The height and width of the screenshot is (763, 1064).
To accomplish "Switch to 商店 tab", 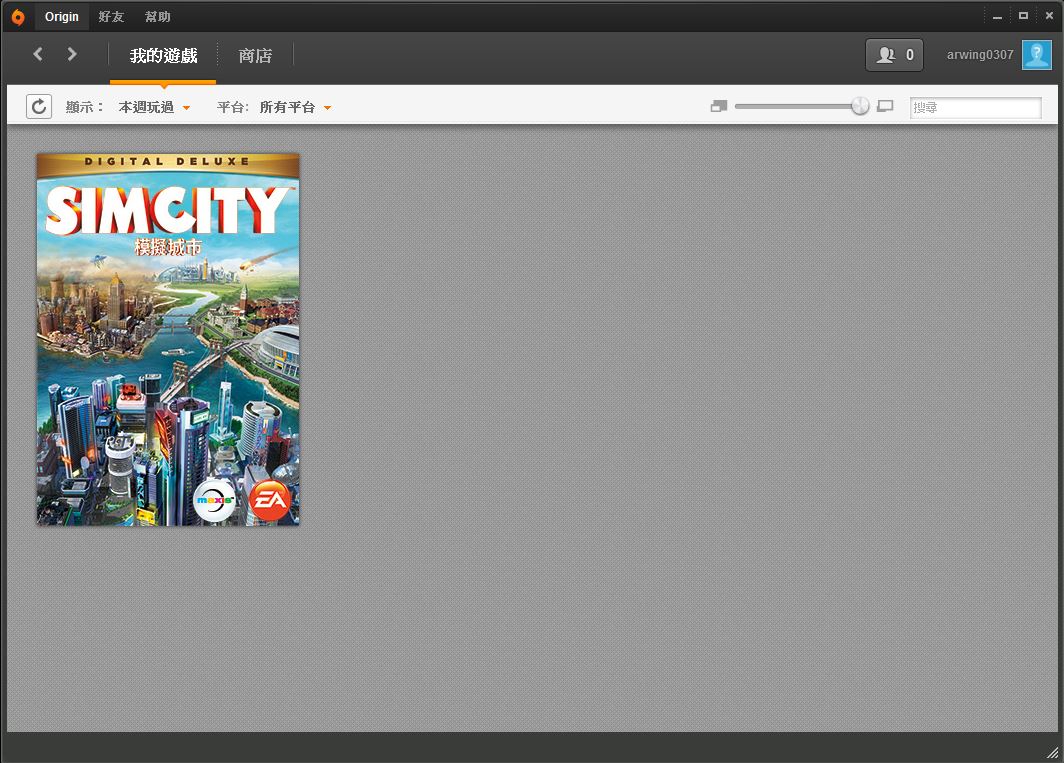I will (x=255, y=56).
